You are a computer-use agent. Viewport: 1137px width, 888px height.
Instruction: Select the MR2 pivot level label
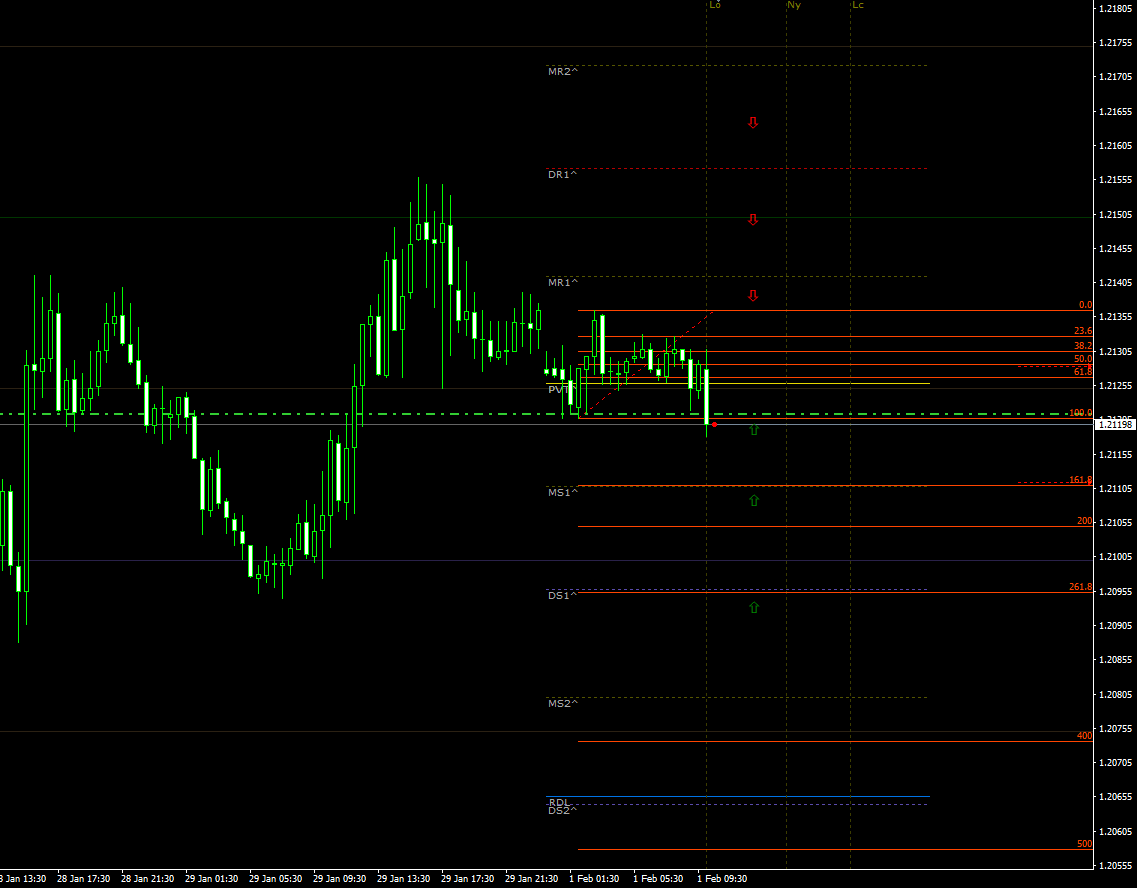(x=562, y=72)
